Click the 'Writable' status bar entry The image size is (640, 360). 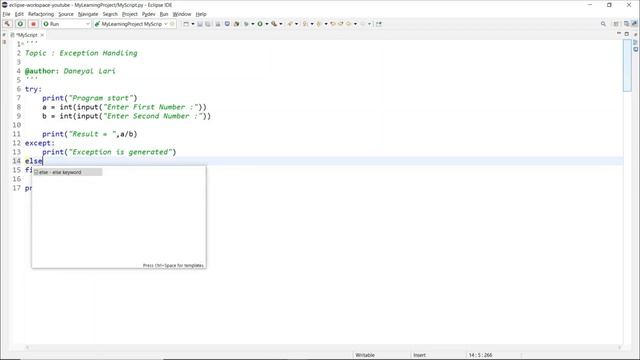(365, 355)
